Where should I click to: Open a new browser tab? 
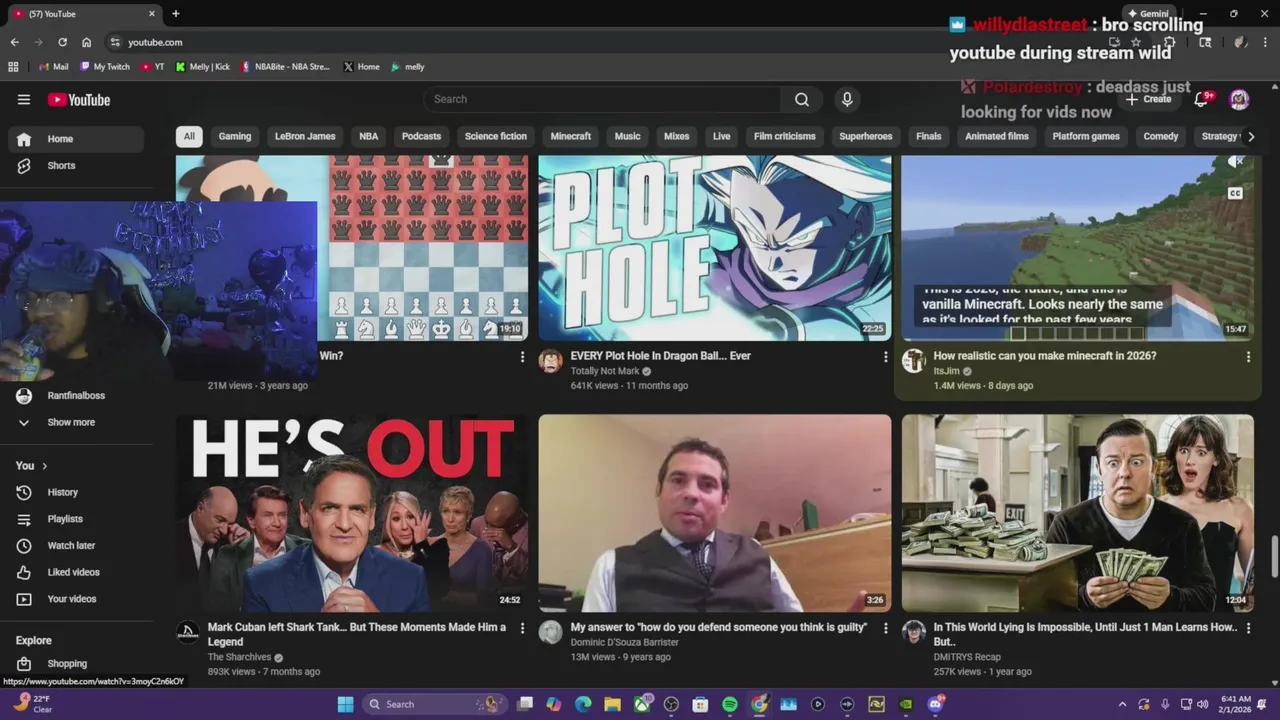point(176,14)
